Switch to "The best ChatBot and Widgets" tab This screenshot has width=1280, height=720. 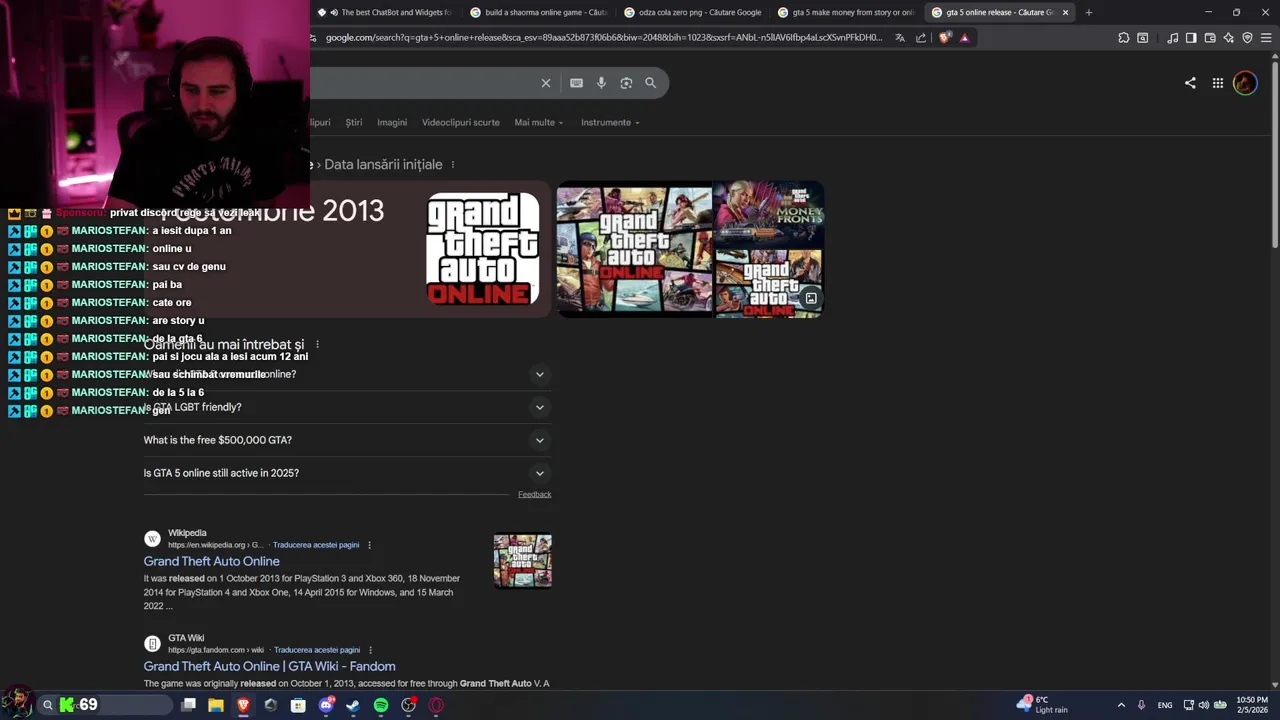pyautogui.click(x=386, y=12)
